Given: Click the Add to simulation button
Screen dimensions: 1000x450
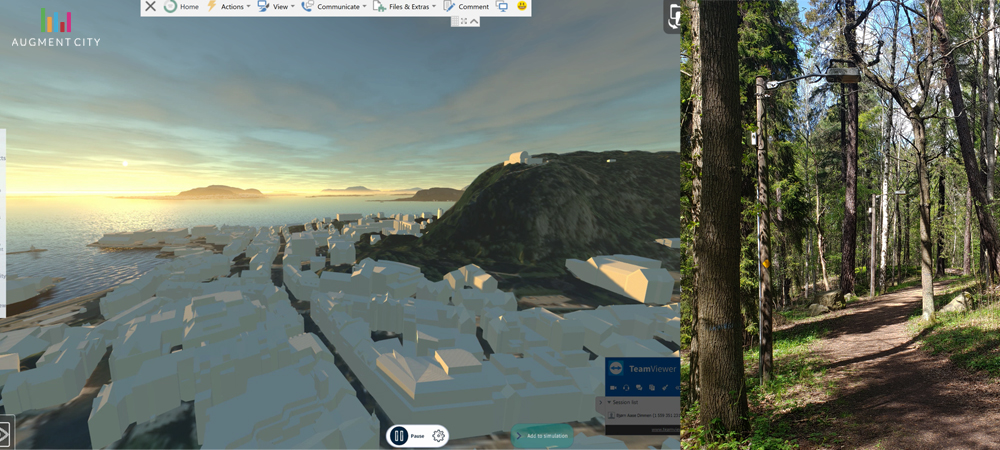Looking at the screenshot, I should pos(542,436).
